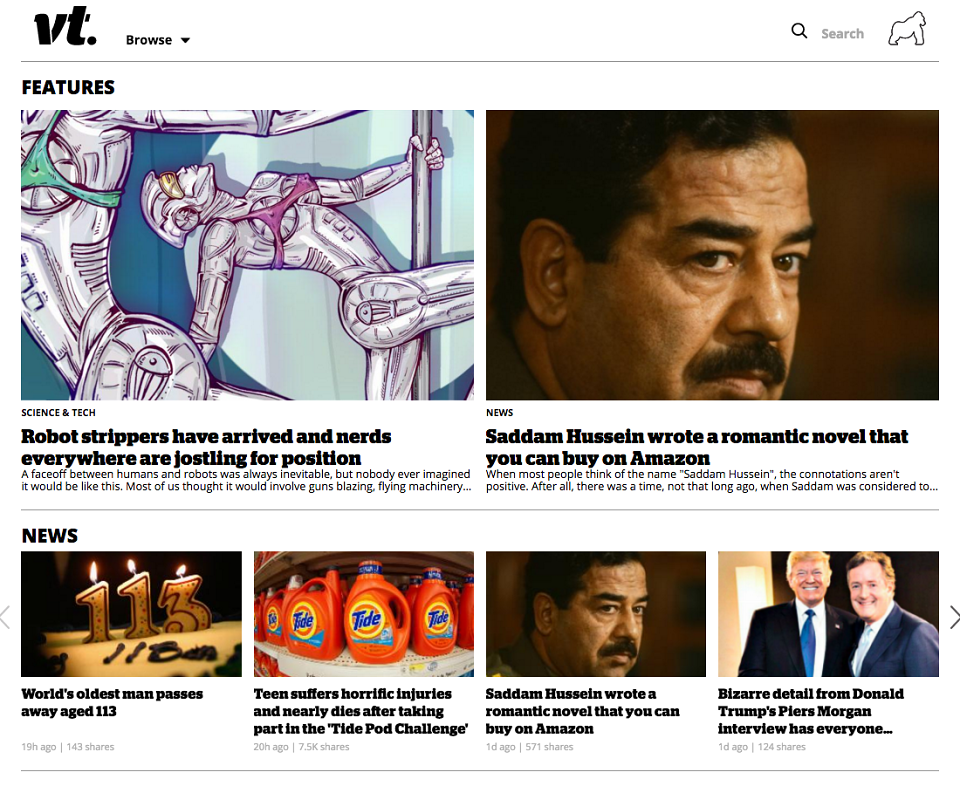Open the News category label above Saddam headline
The width and height of the screenshot is (960, 786).
pos(500,413)
